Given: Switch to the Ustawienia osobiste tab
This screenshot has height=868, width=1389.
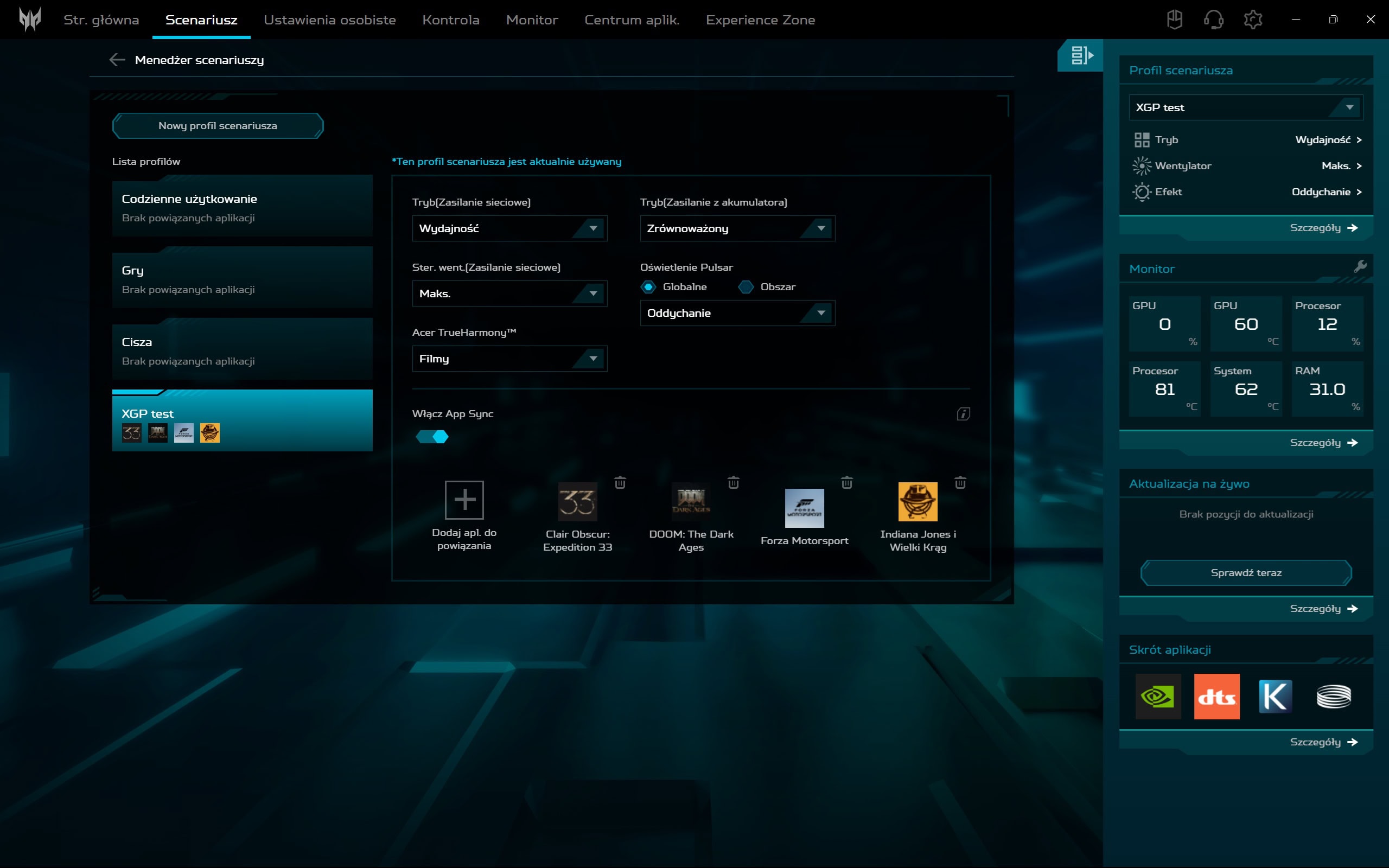Looking at the screenshot, I should [x=329, y=20].
